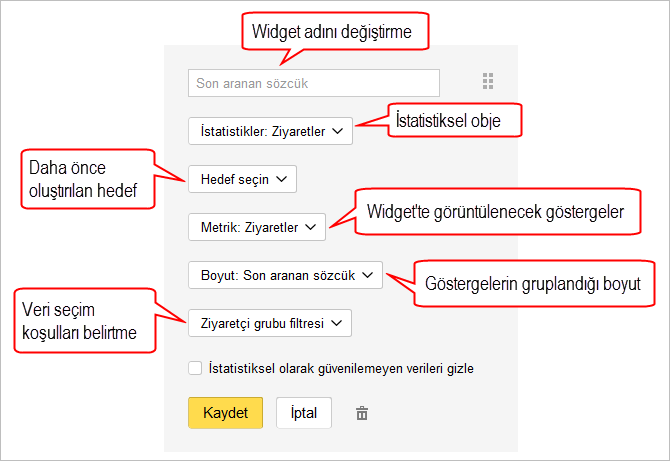Enable İstatistiksel olarak güvenilemeyen verileri gizle checkbox
670x461 pixels.
tap(195, 368)
